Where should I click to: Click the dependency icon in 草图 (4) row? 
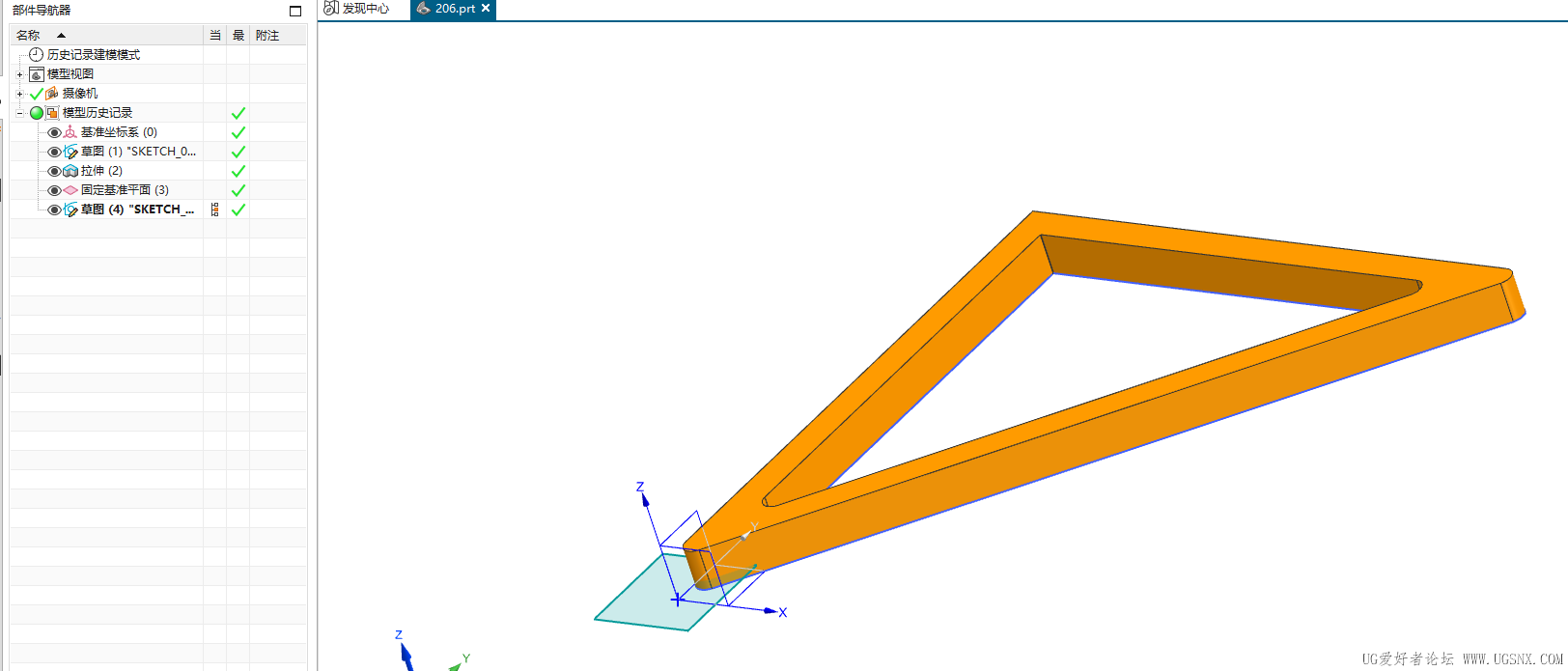click(214, 210)
